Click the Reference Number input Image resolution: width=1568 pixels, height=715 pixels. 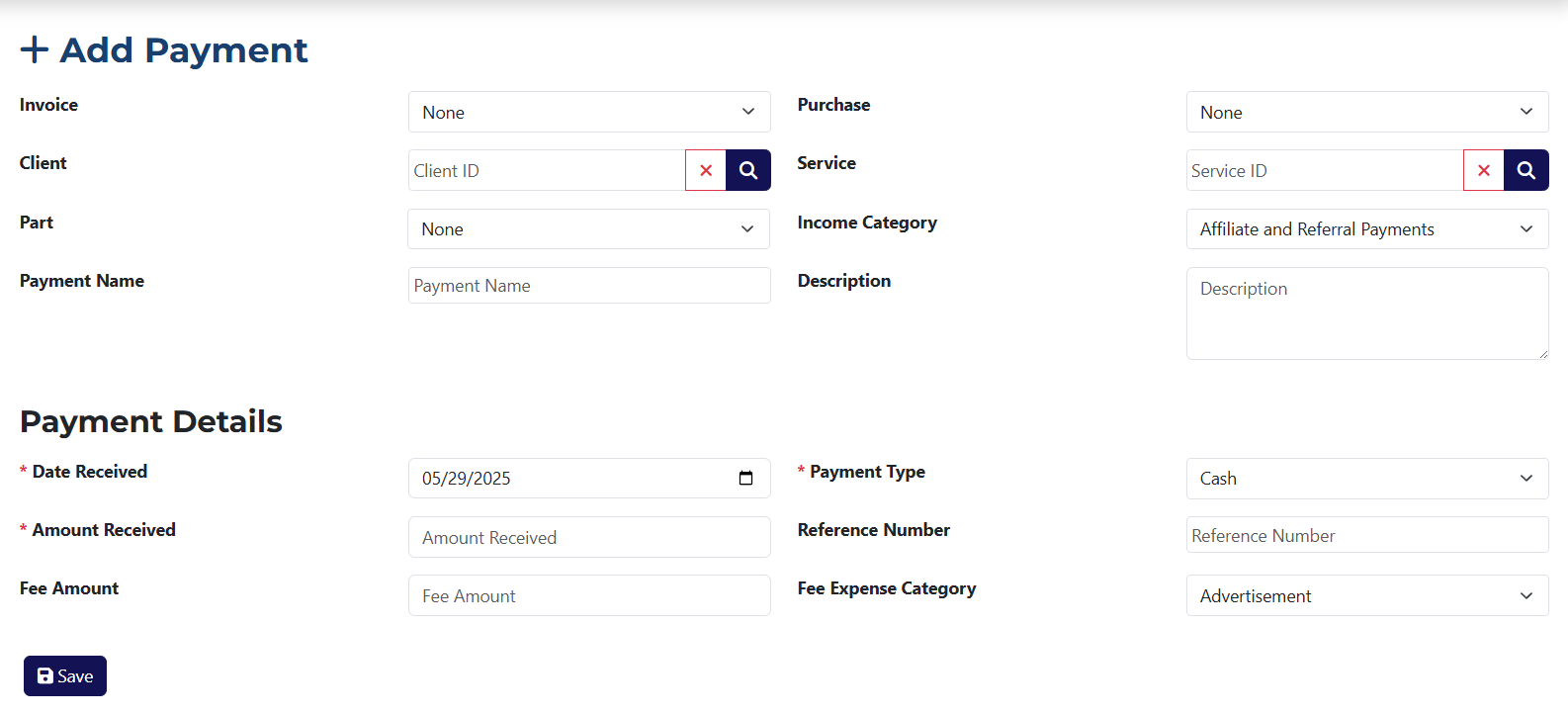[x=1367, y=535]
